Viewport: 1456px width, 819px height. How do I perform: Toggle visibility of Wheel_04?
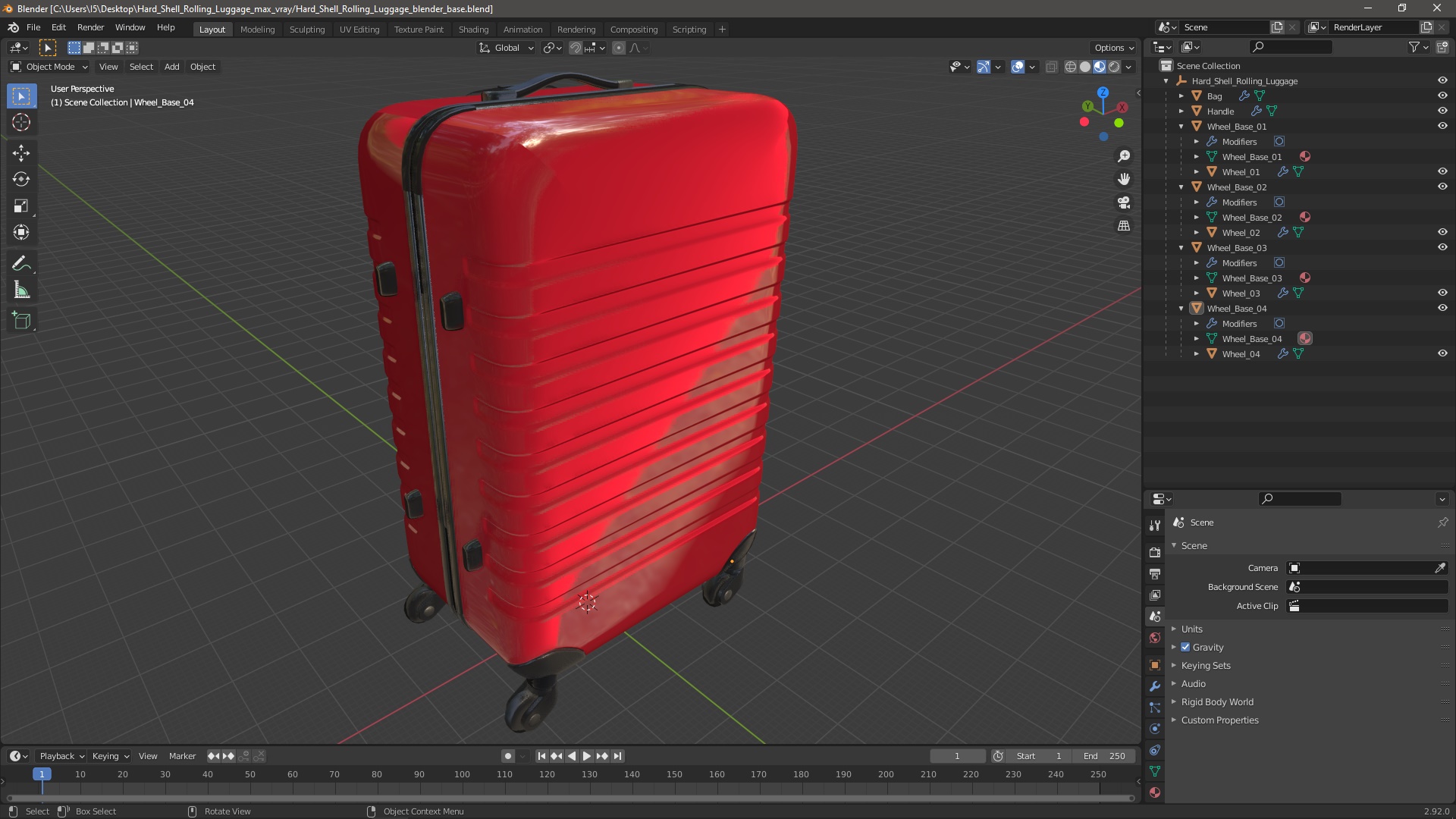pyautogui.click(x=1442, y=353)
